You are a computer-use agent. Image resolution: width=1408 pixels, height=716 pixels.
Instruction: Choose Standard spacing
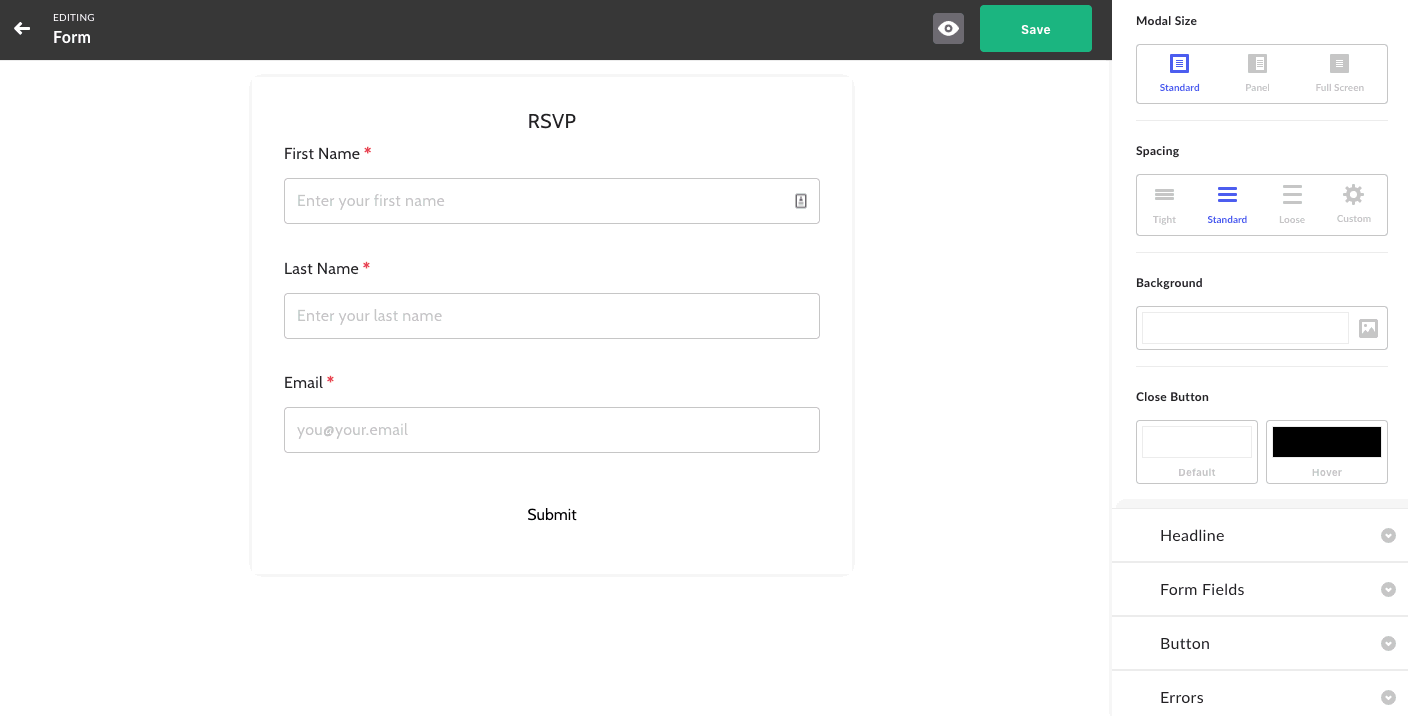click(1227, 205)
